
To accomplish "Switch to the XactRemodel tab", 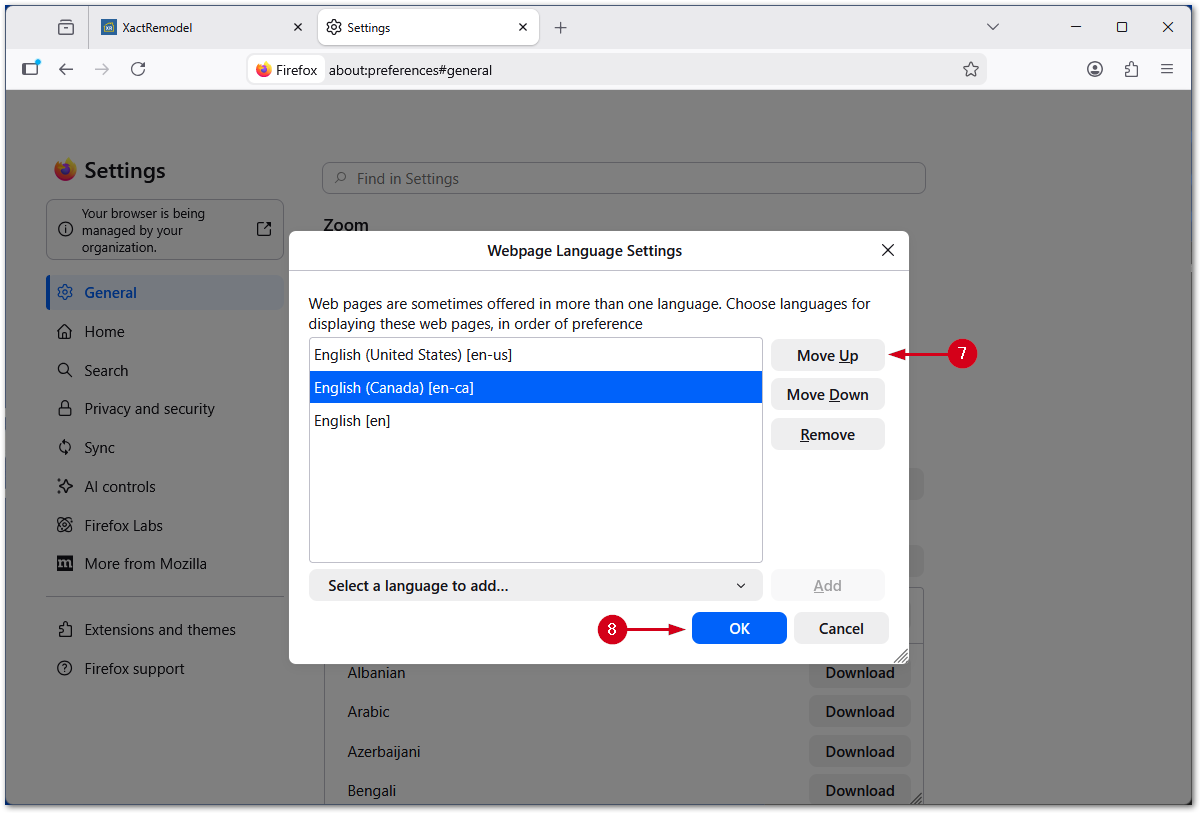I will tap(201, 27).
